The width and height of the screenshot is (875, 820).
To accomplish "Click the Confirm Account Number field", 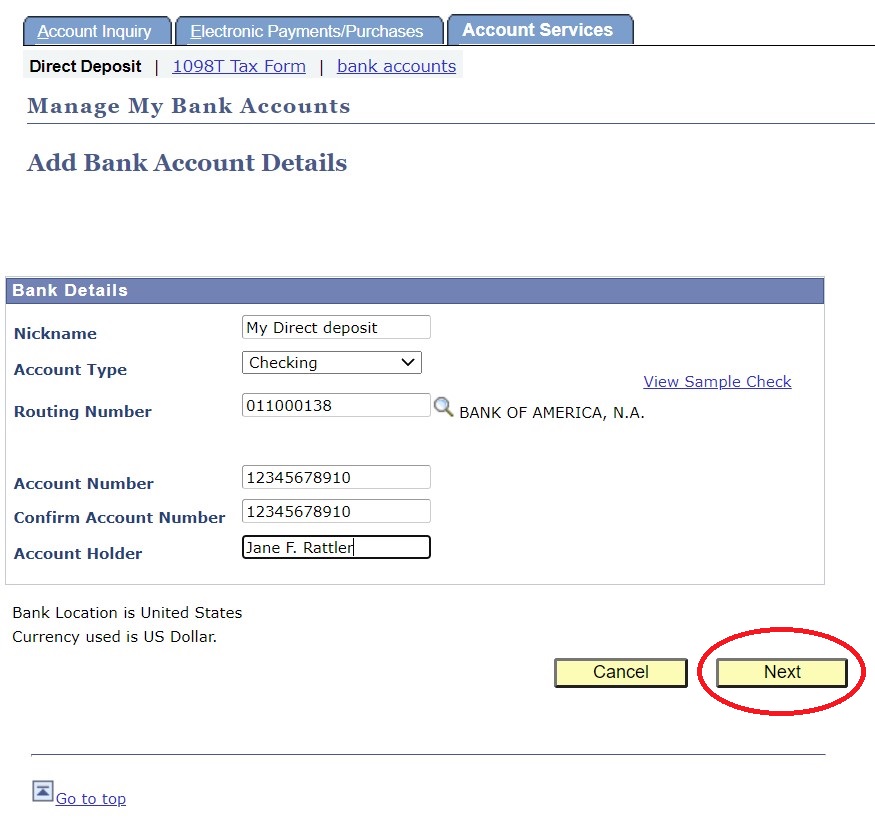I will pyautogui.click(x=336, y=511).
